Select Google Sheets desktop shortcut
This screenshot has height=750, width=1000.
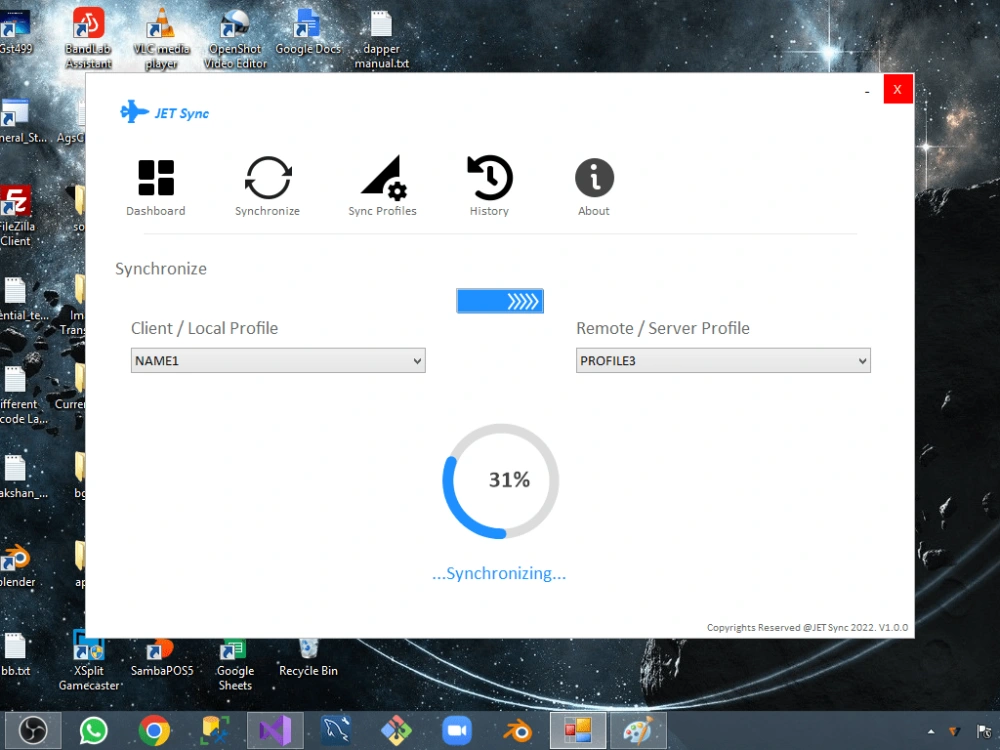point(235,665)
